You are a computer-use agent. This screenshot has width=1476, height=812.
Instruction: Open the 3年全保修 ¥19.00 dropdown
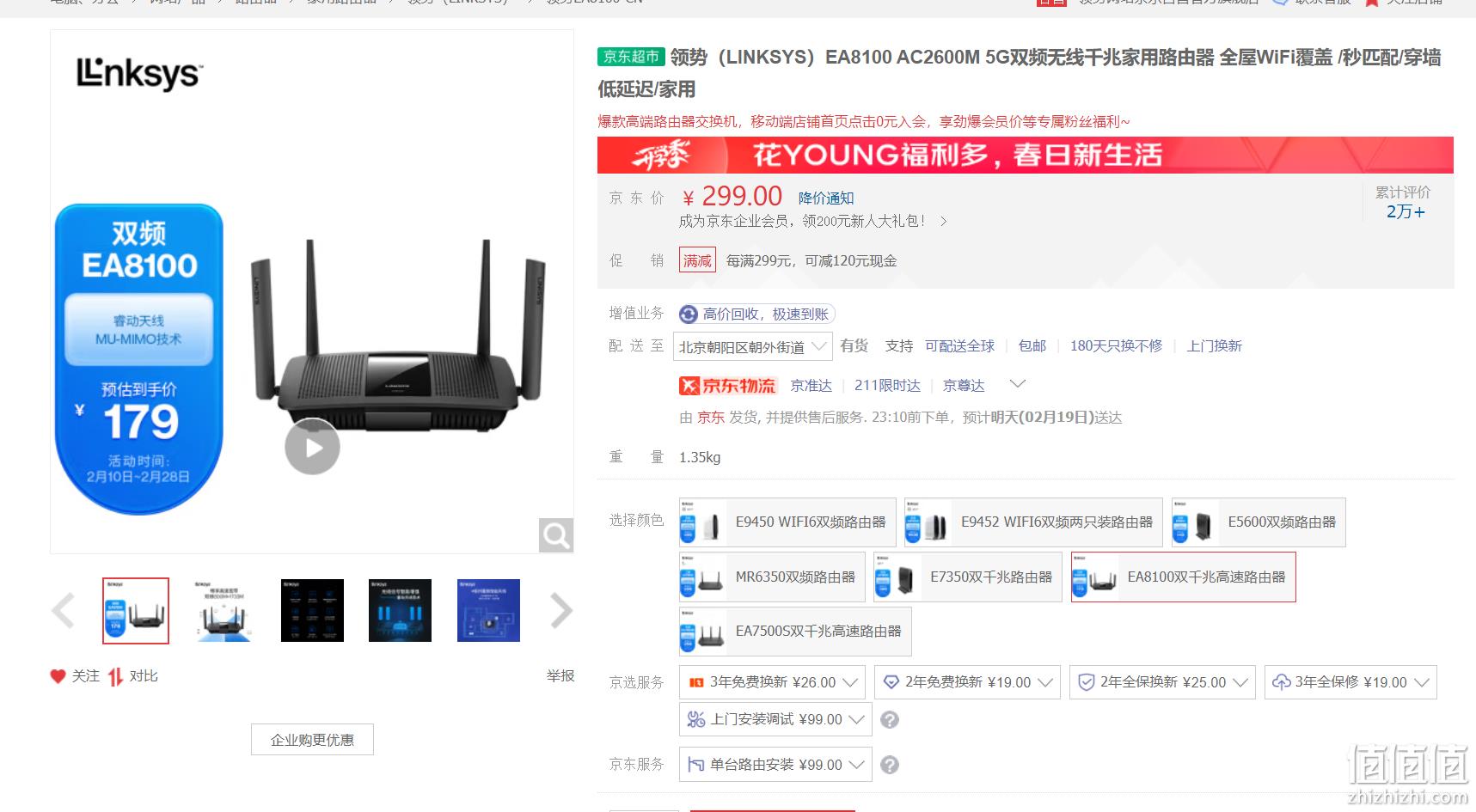pyautogui.click(x=1350, y=682)
